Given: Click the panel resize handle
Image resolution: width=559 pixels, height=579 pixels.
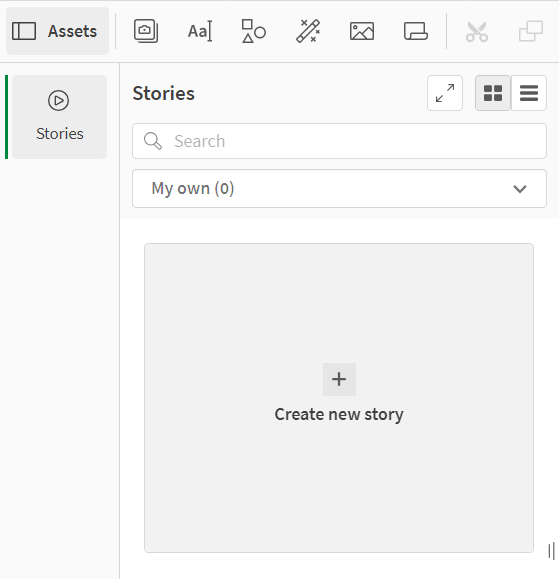Looking at the screenshot, I should point(552,551).
